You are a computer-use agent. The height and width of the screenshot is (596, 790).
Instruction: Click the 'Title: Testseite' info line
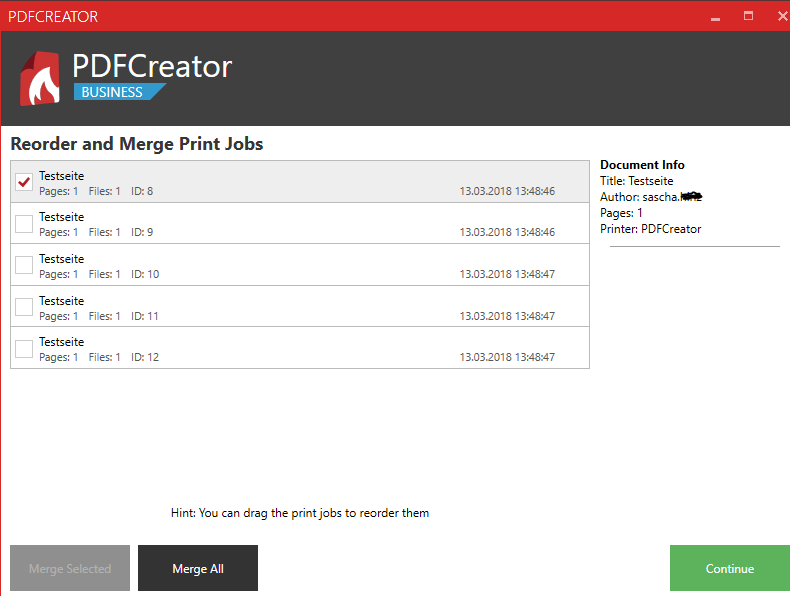pyautogui.click(x=636, y=181)
